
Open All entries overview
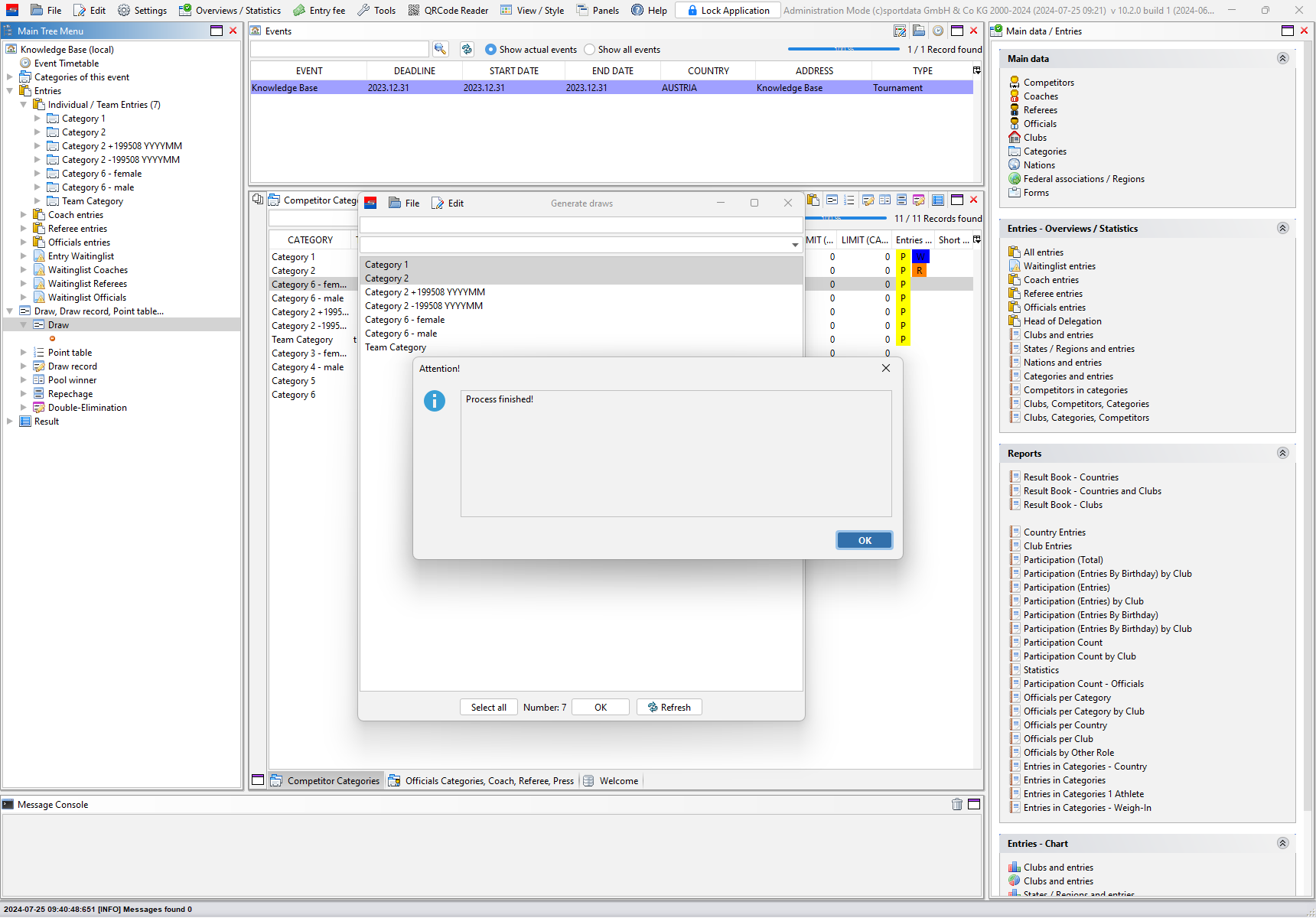pyautogui.click(x=1043, y=252)
